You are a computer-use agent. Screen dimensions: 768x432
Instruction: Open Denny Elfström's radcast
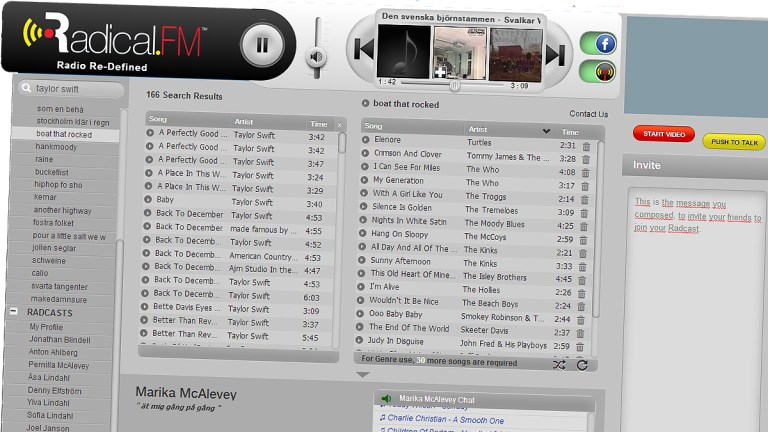click(54, 390)
